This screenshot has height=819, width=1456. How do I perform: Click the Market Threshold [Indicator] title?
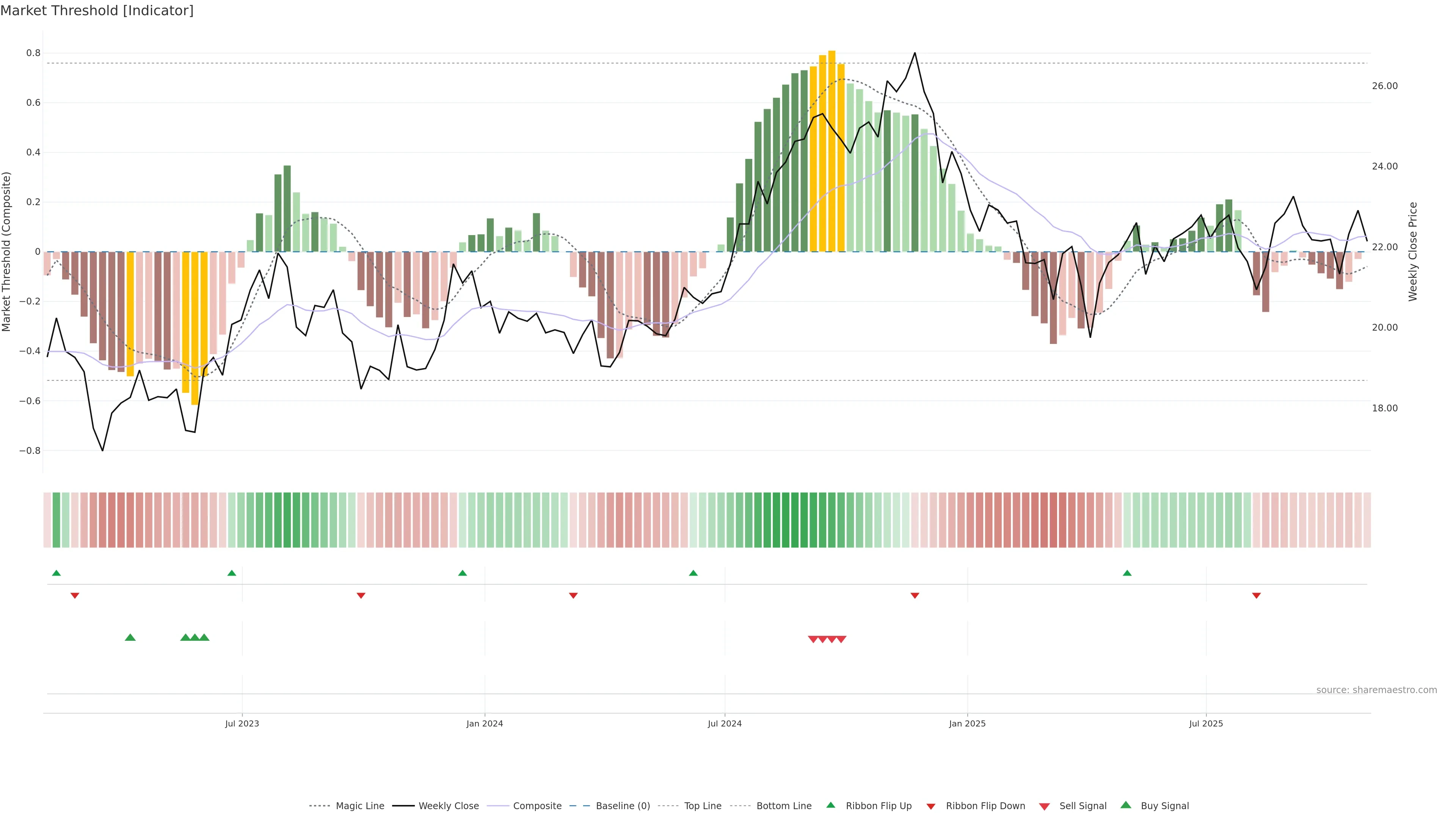point(97,11)
